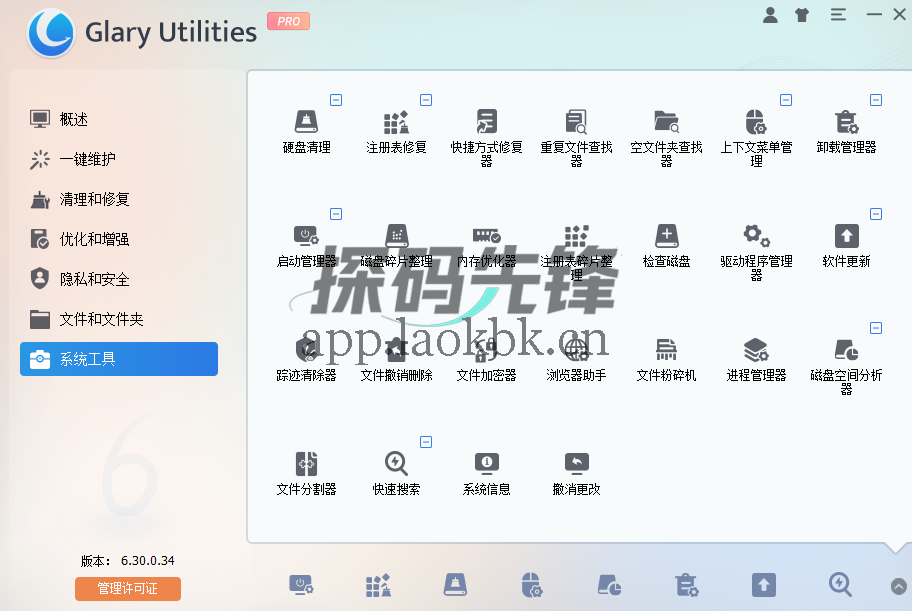Image resolution: width=912 pixels, height=611 pixels.
Task: Select 清理和修复 in sidebar
Action: pyautogui.click(x=119, y=199)
